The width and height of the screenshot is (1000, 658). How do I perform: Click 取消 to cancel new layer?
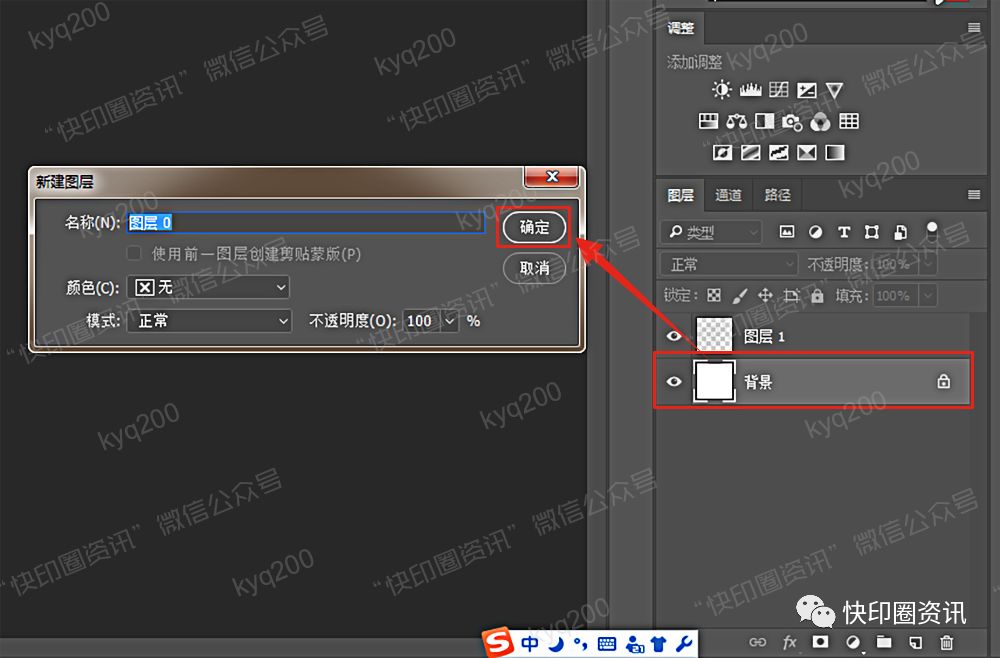click(534, 268)
